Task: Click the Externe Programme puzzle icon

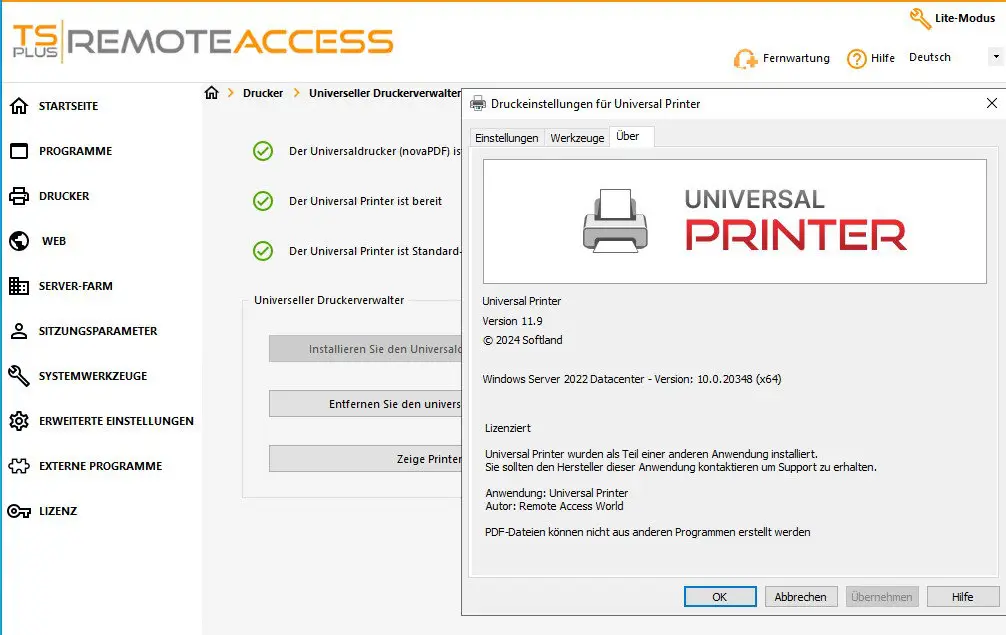Action: click(x=19, y=466)
